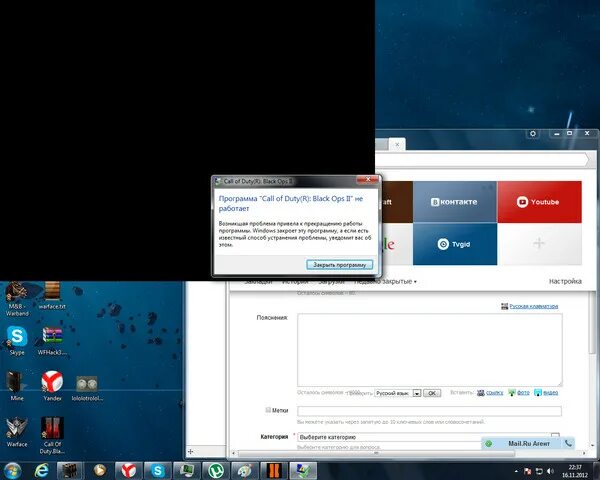Image resolution: width=600 pixels, height=480 pixels.
Task: Open the Windows Start menu
Action: [12, 471]
